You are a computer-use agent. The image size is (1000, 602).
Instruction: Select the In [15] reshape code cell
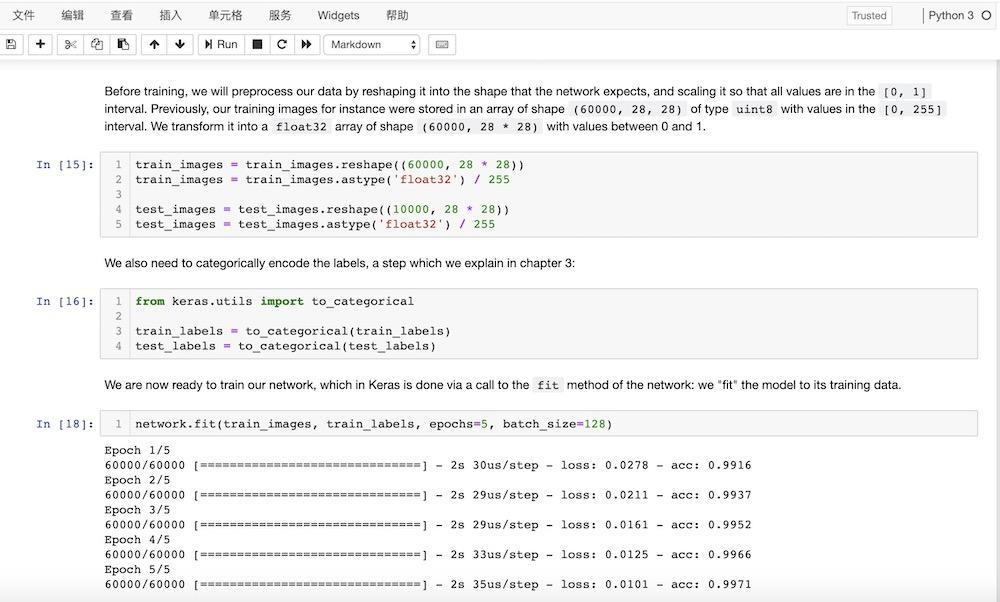click(539, 195)
